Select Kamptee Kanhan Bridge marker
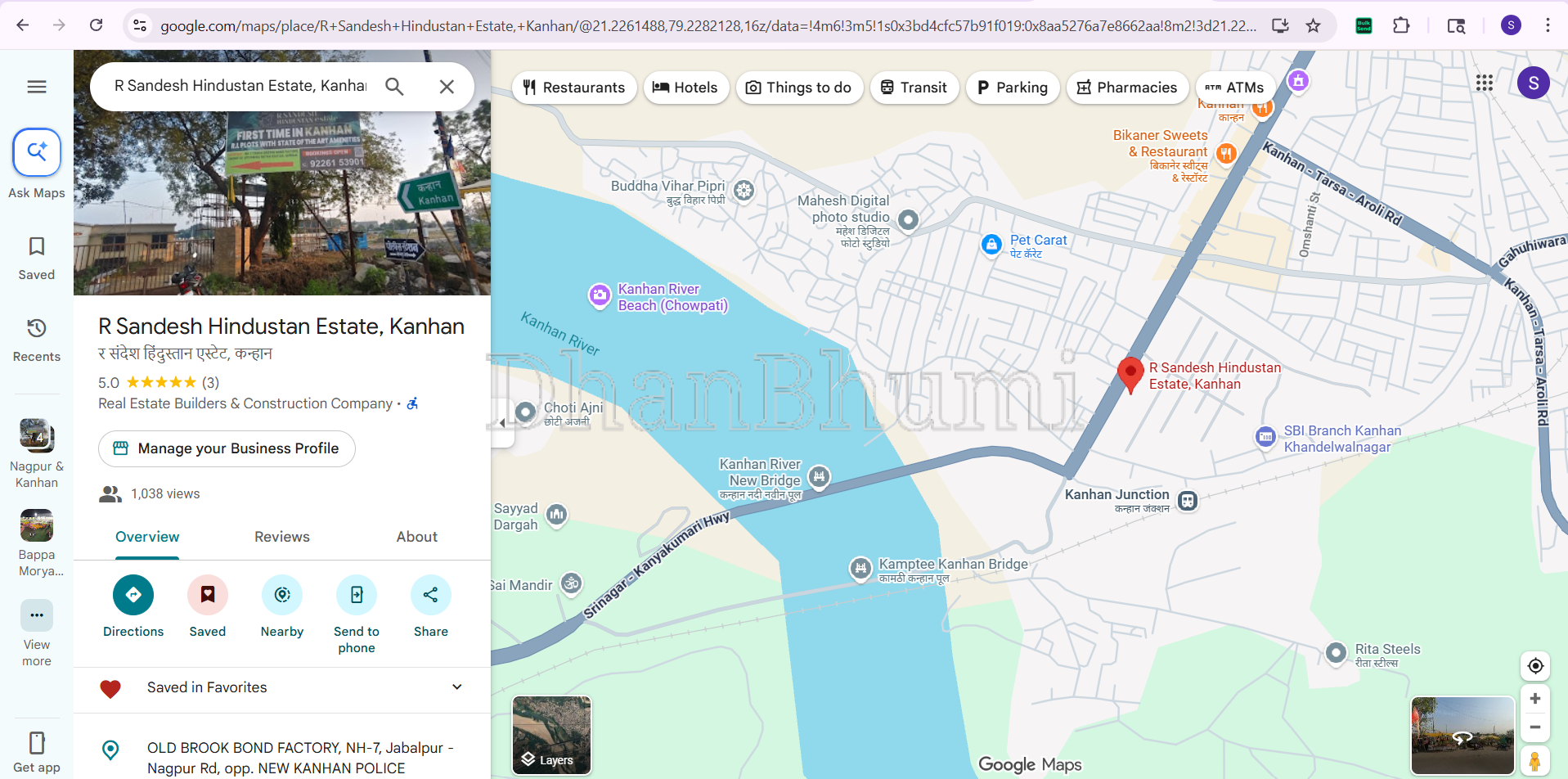 [x=860, y=567]
